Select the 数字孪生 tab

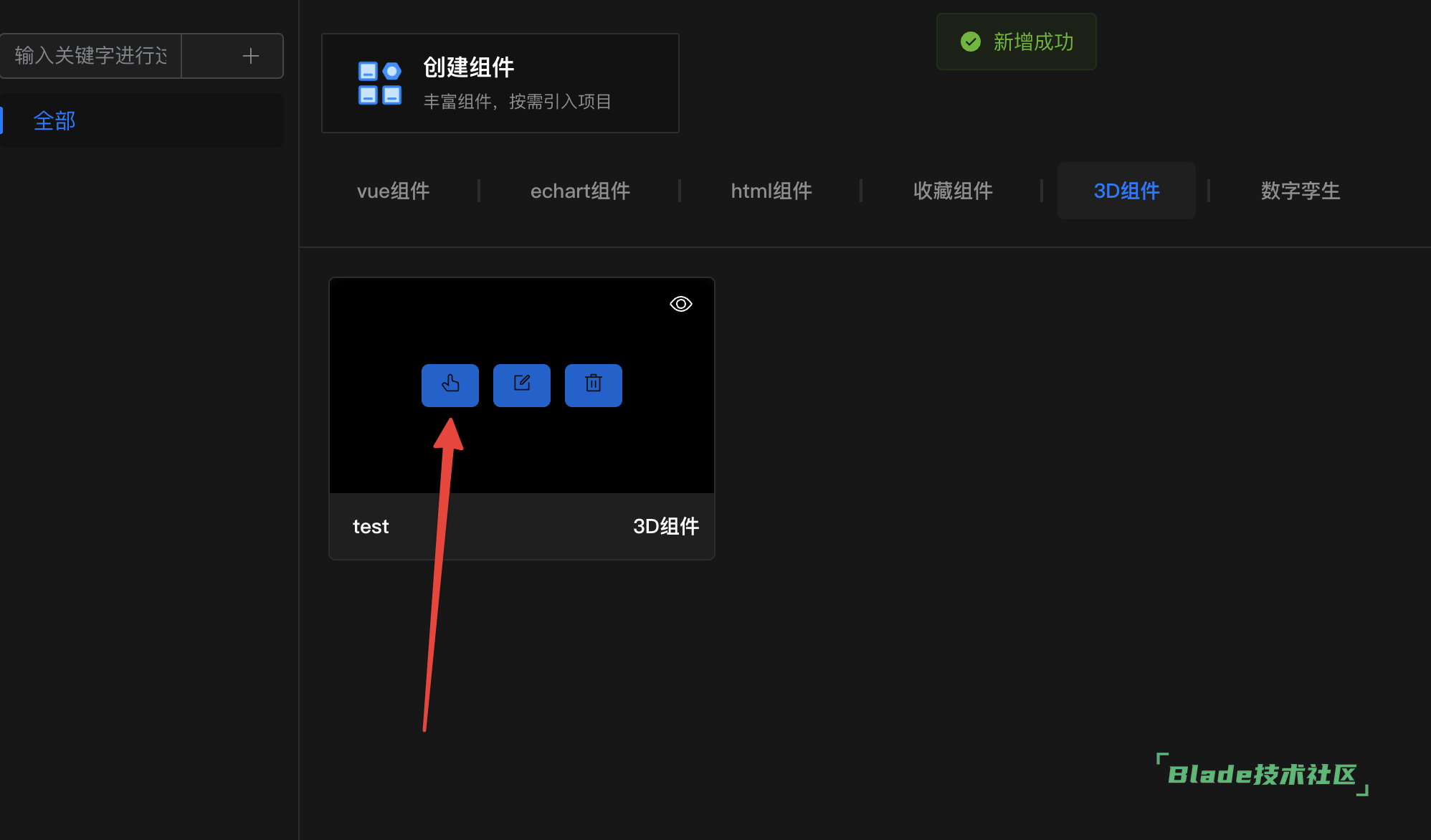click(x=1300, y=191)
